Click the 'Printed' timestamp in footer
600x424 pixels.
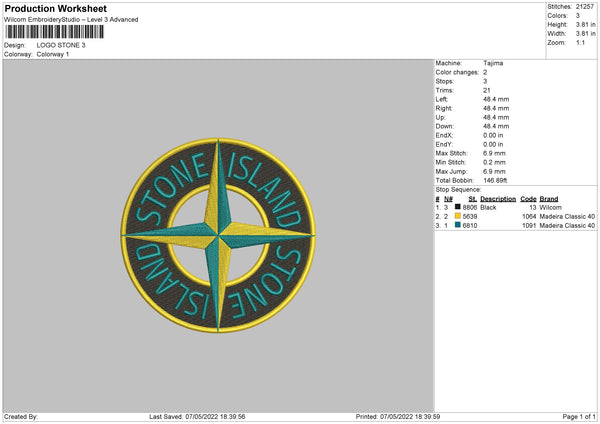(398, 417)
